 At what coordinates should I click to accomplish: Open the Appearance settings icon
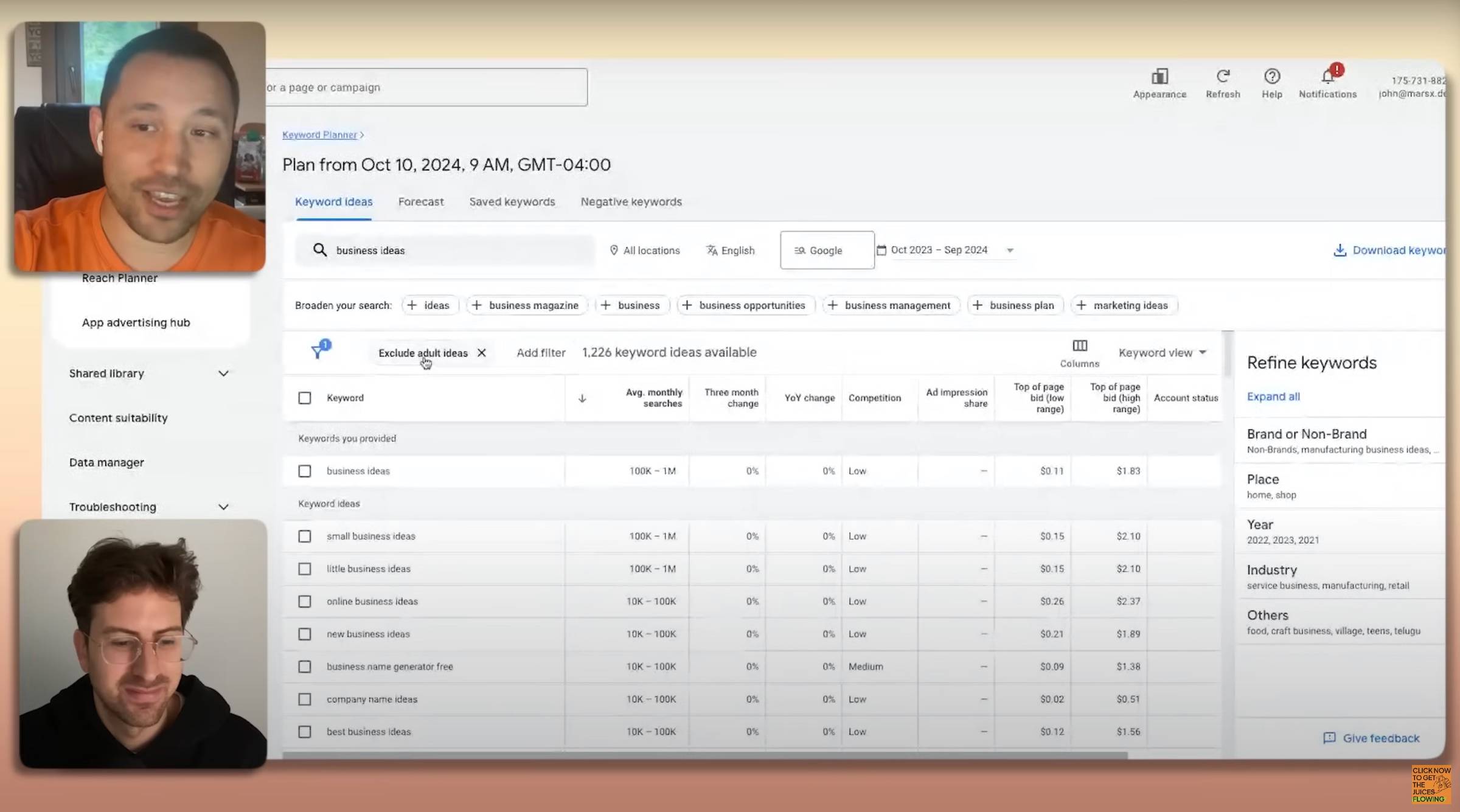pos(1159,77)
